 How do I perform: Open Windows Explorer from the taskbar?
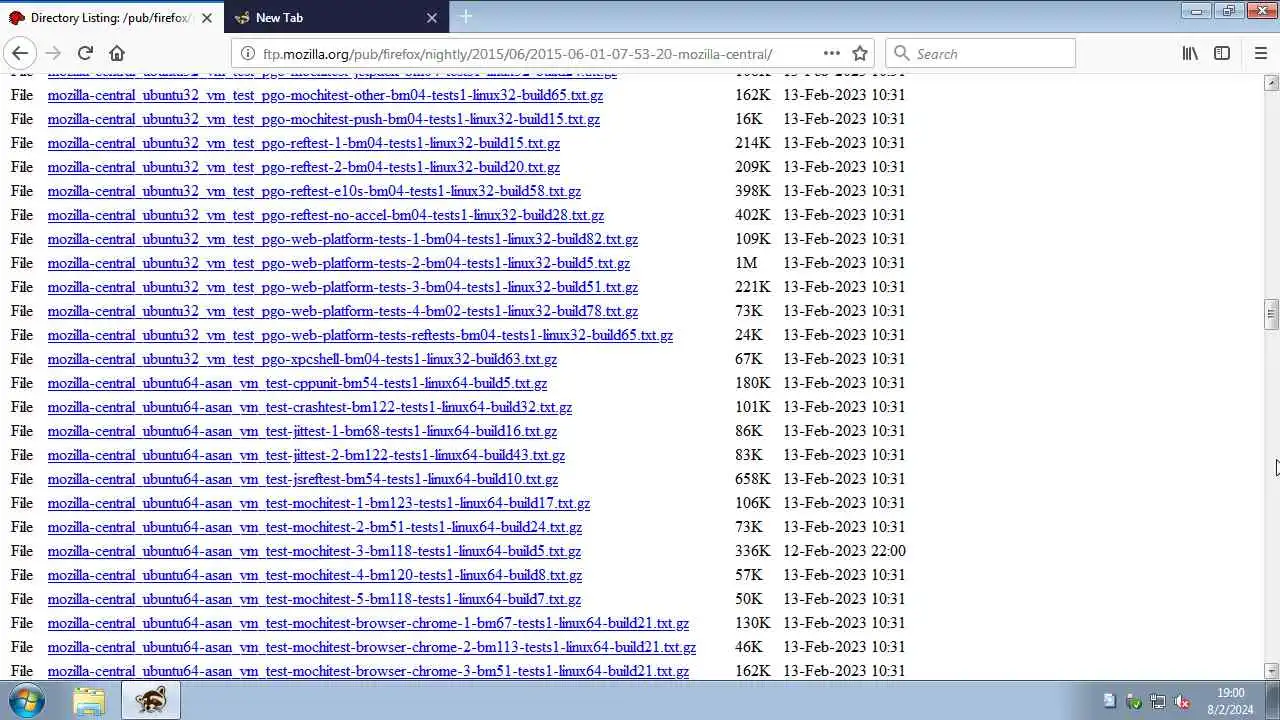(x=89, y=701)
